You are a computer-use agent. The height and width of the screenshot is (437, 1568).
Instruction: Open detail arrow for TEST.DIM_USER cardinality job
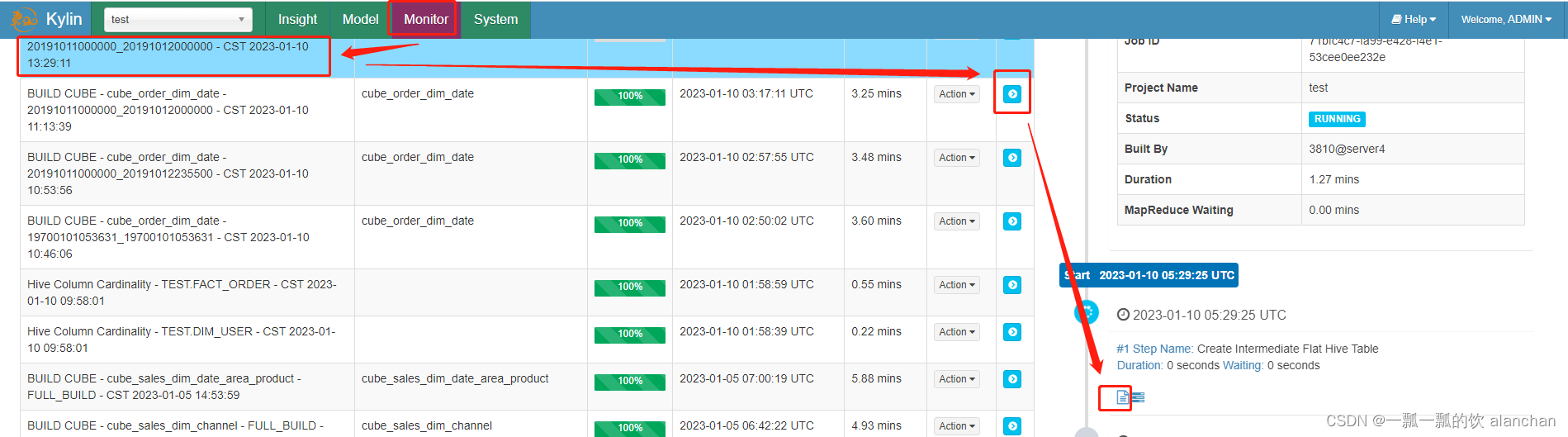click(1012, 332)
